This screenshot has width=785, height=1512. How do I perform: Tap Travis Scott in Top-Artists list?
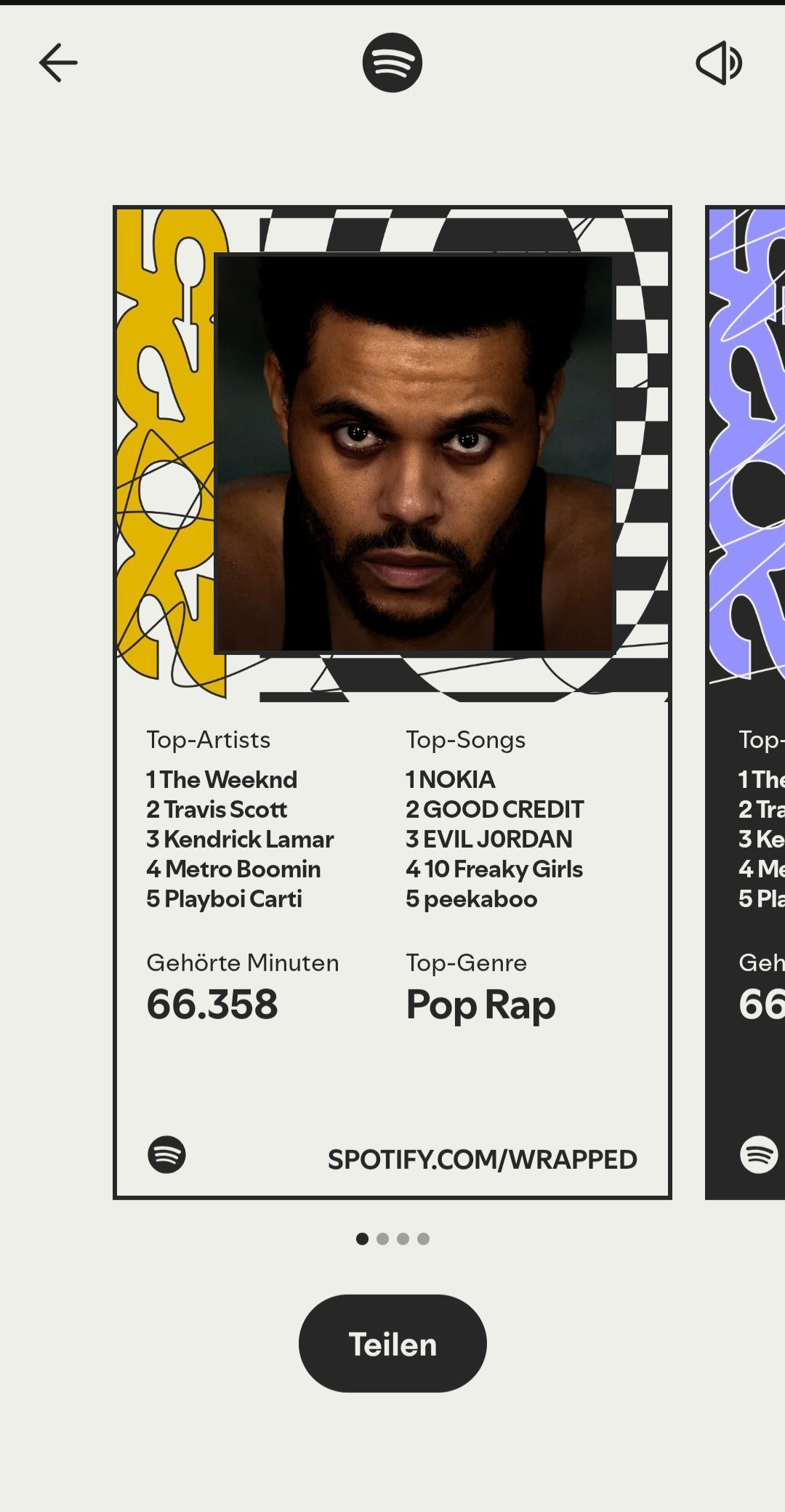(217, 810)
